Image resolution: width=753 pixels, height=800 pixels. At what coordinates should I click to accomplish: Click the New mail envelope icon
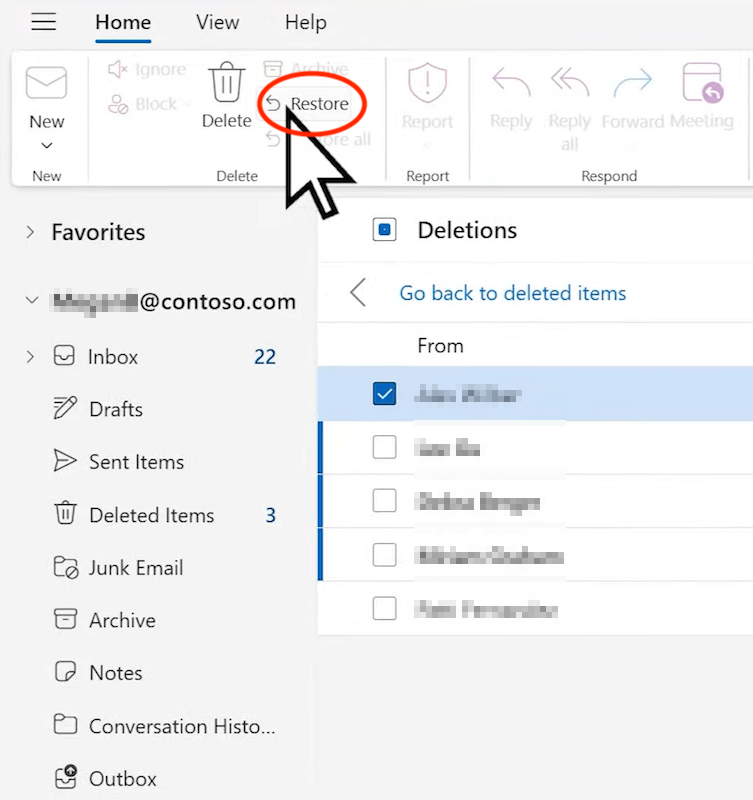pos(46,82)
